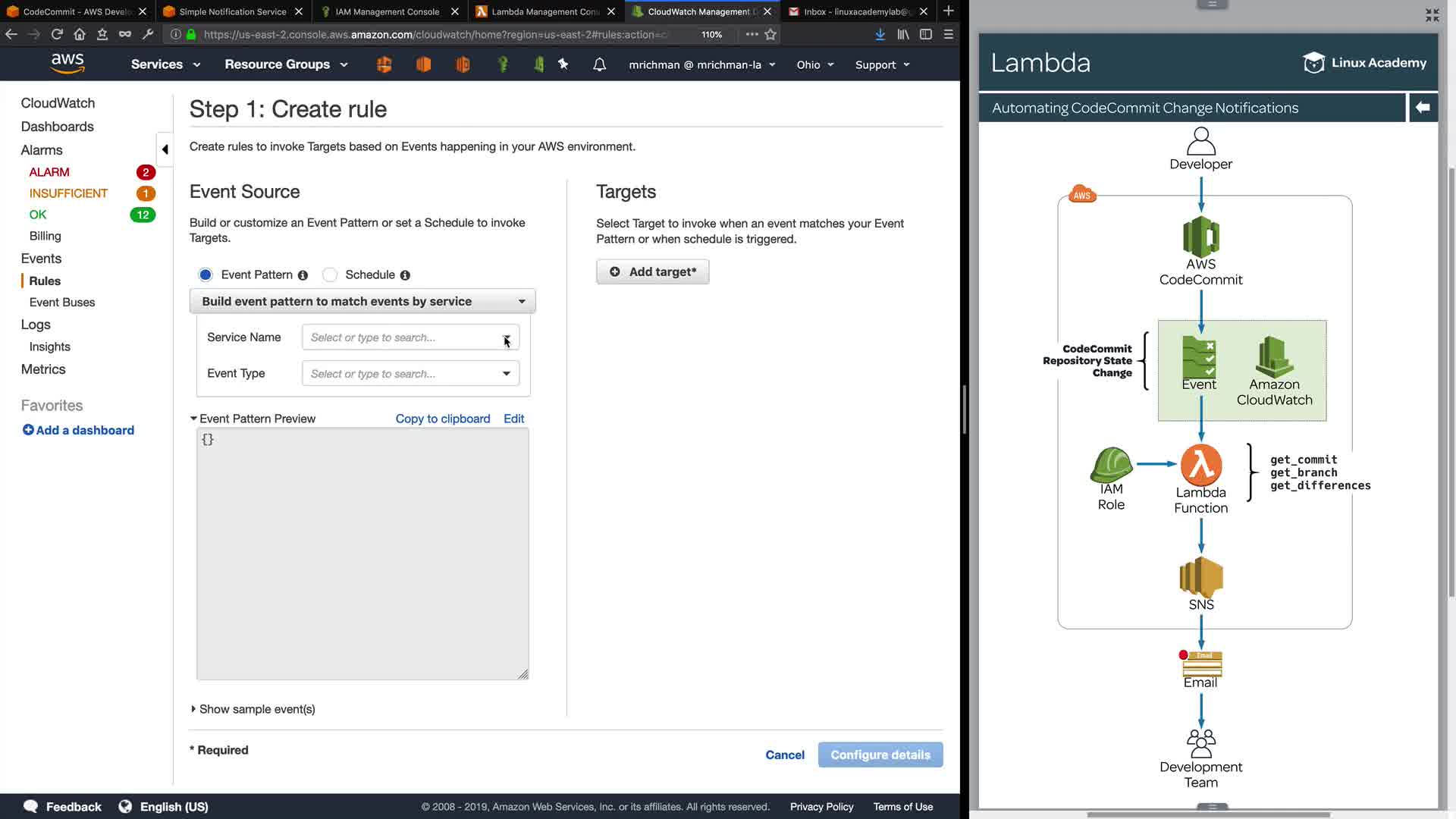This screenshot has width=1456, height=819.
Task: Bookmark page with star icon
Action: (770, 34)
